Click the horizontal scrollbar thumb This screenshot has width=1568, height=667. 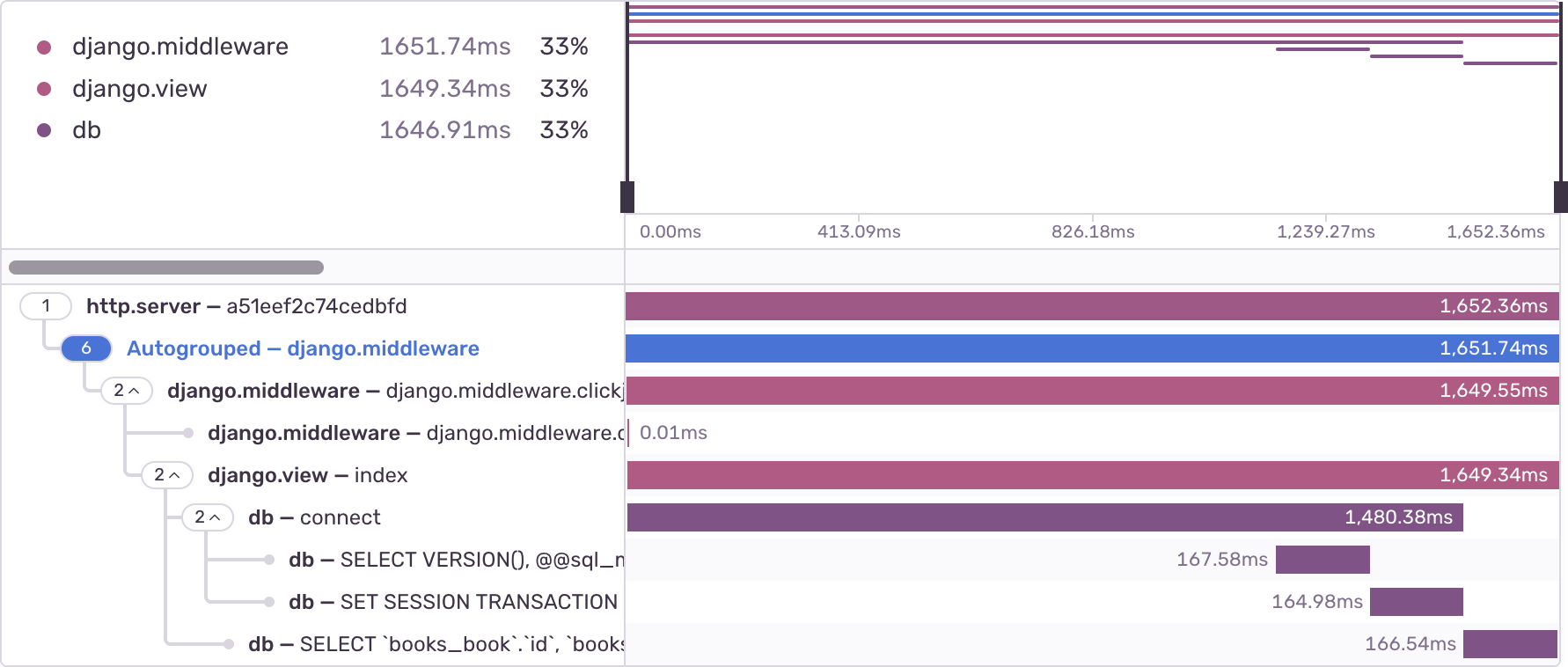click(x=166, y=268)
